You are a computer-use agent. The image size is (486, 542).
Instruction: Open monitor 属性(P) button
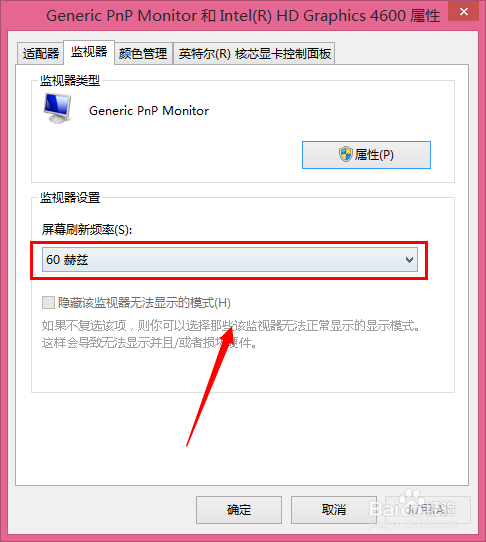point(366,155)
